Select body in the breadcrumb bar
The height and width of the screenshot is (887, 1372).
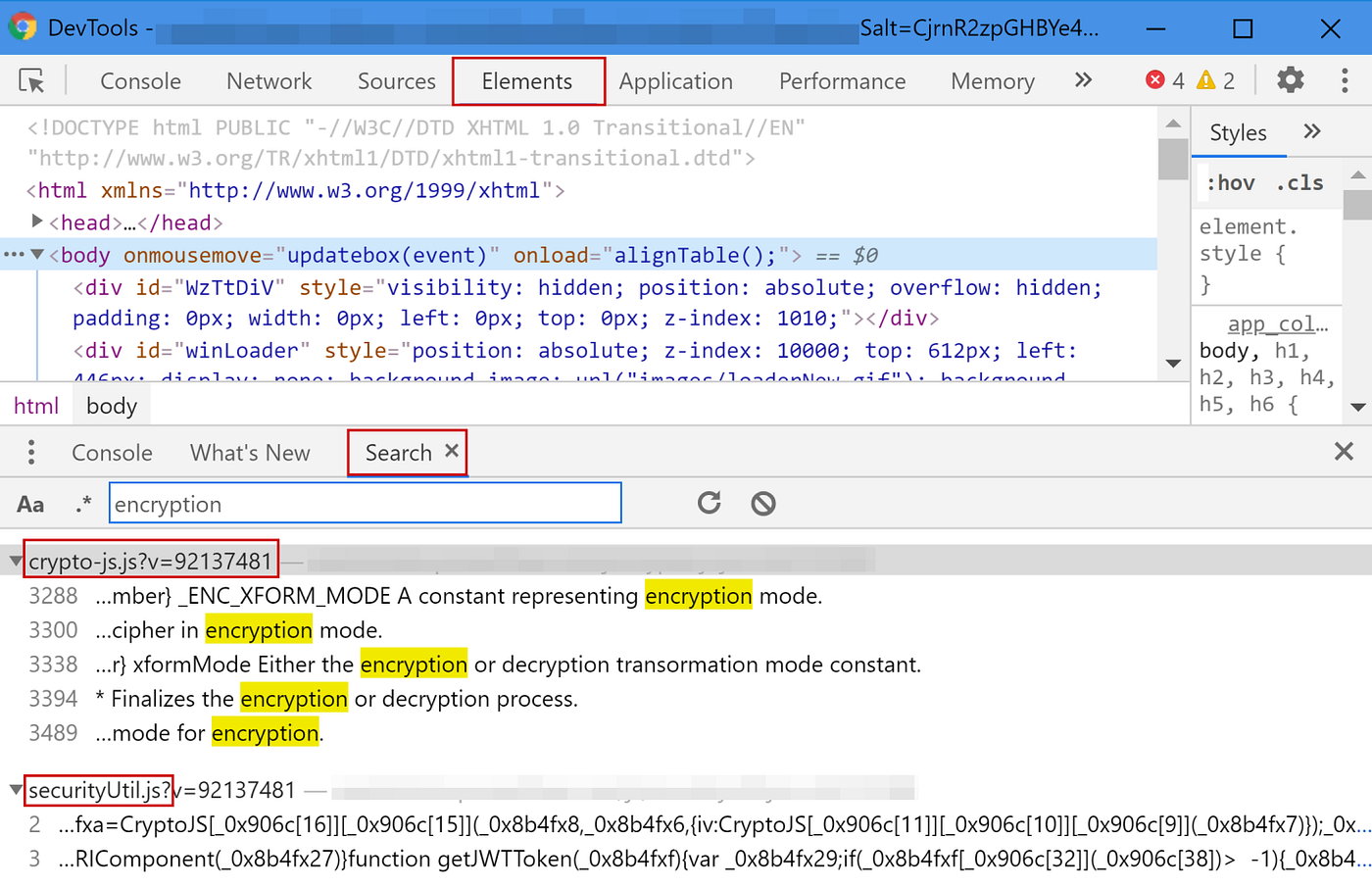(111, 405)
